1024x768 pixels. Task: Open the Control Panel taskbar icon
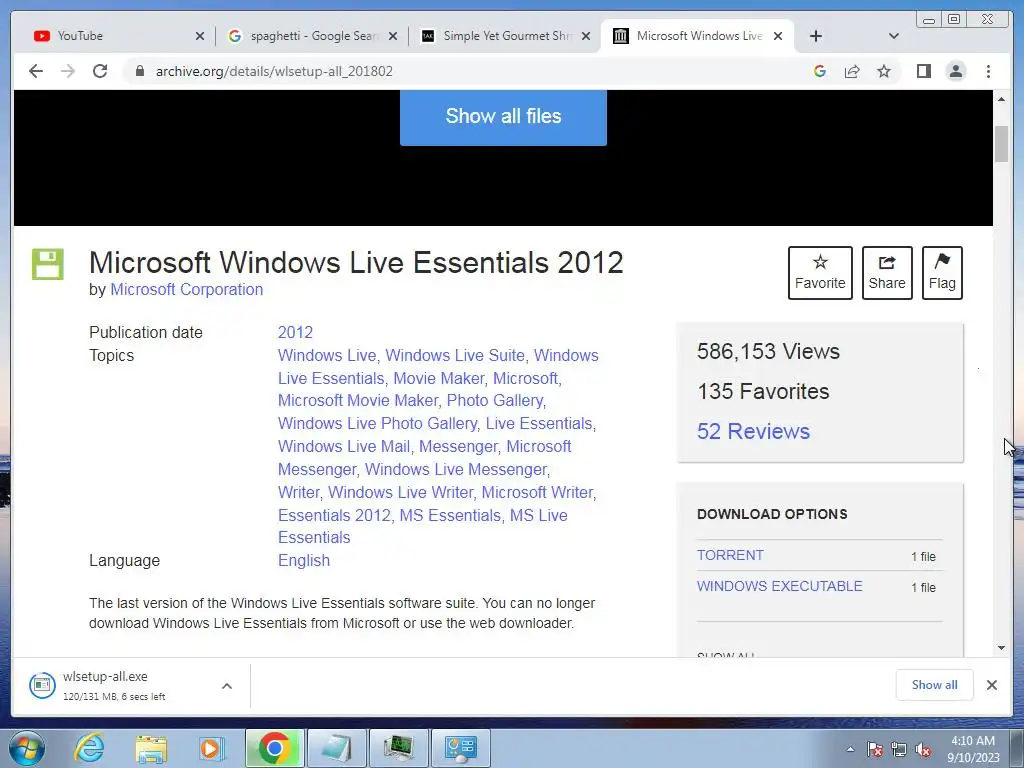461,748
